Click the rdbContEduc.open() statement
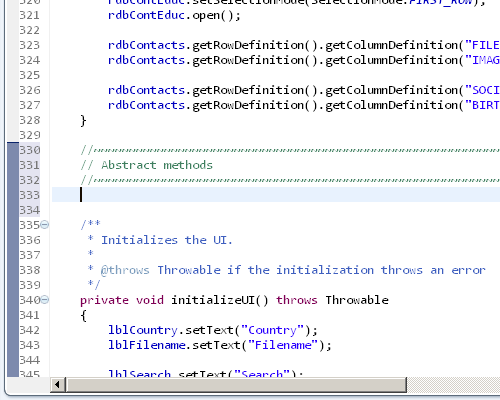 click(174, 15)
